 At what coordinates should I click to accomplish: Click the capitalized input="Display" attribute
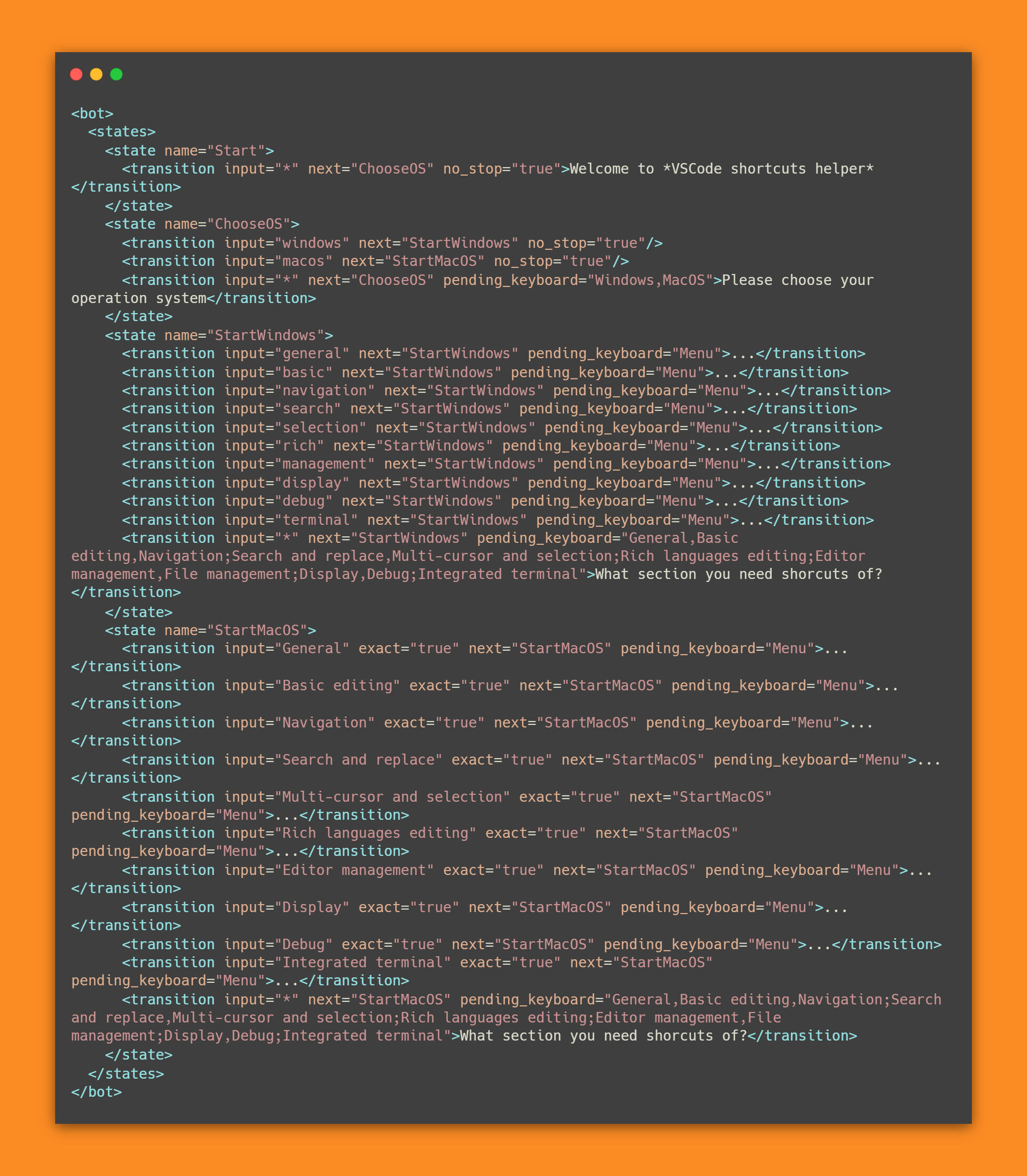286,907
